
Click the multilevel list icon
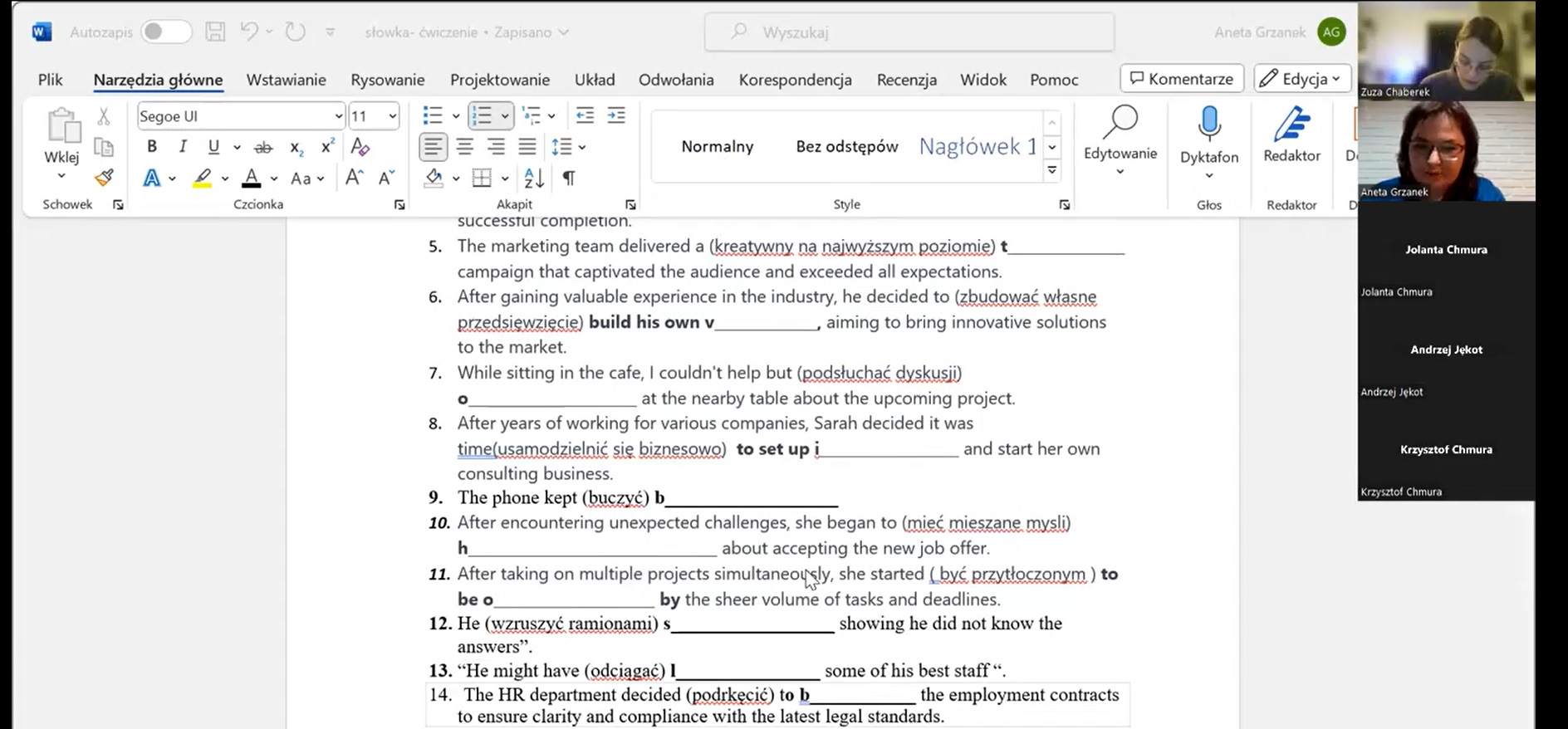(x=531, y=115)
